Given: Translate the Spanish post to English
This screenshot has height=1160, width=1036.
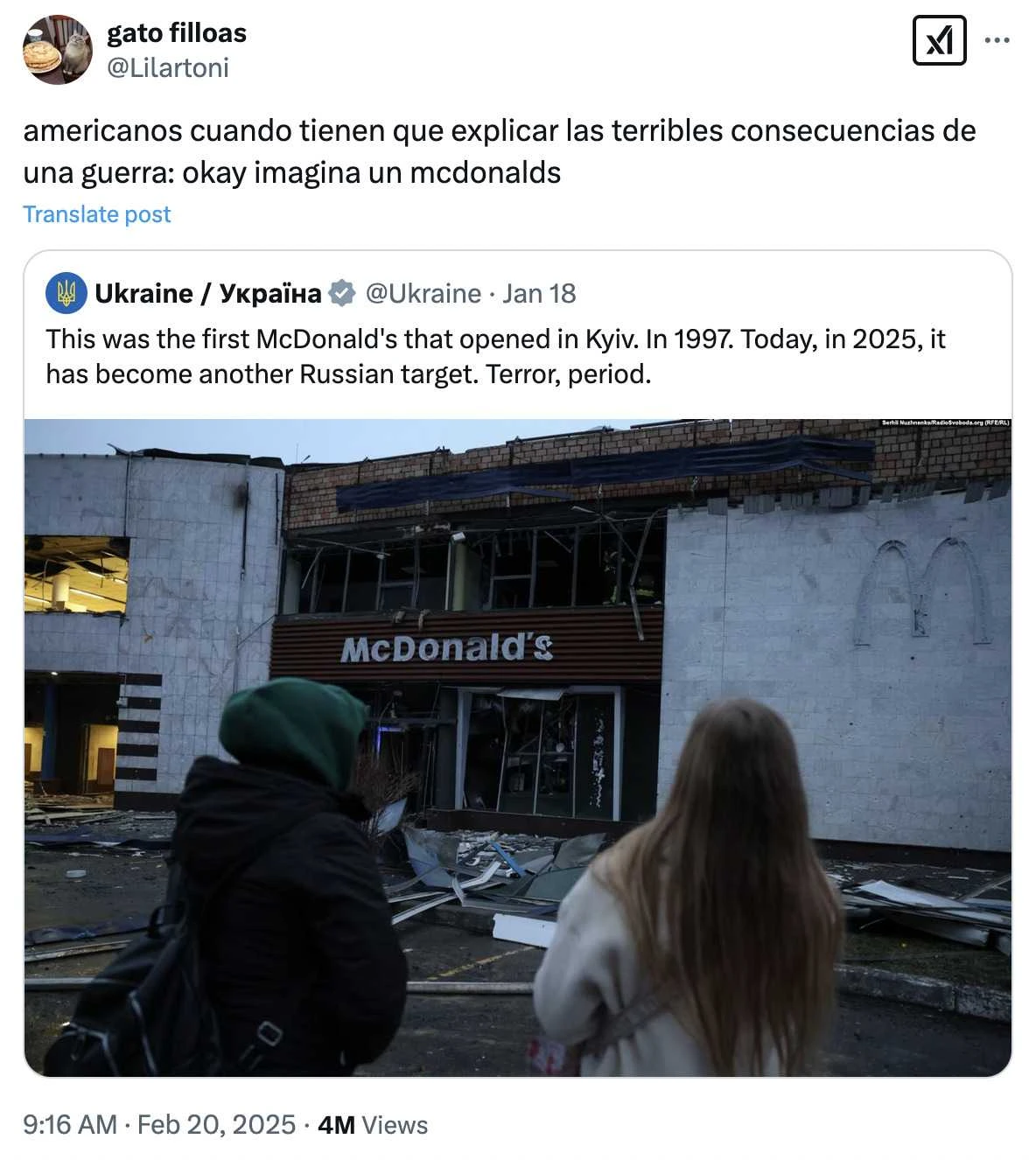Looking at the screenshot, I should [x=97, y=214].
